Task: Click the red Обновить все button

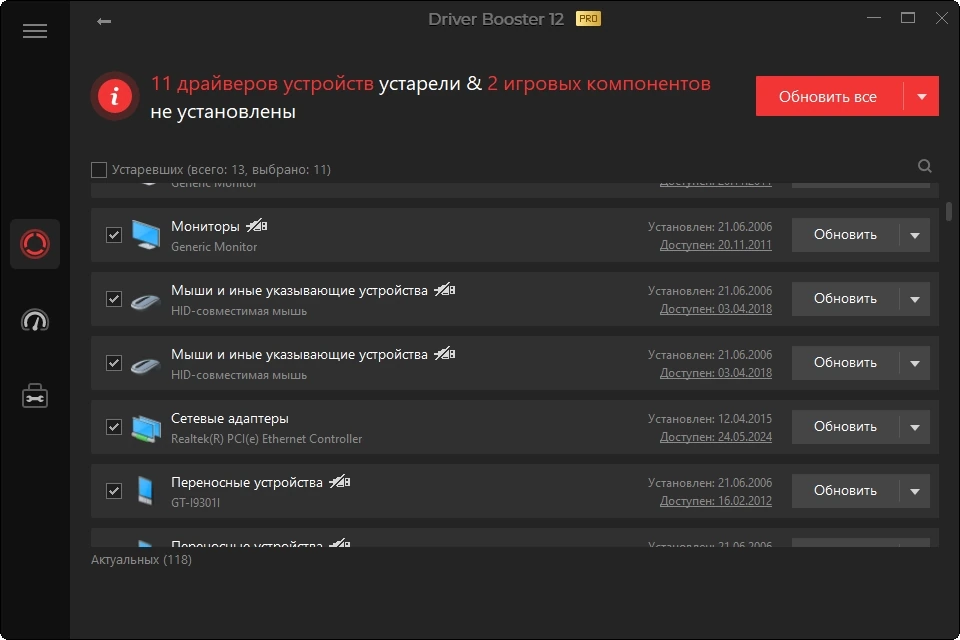Action: tap(829, 96)
